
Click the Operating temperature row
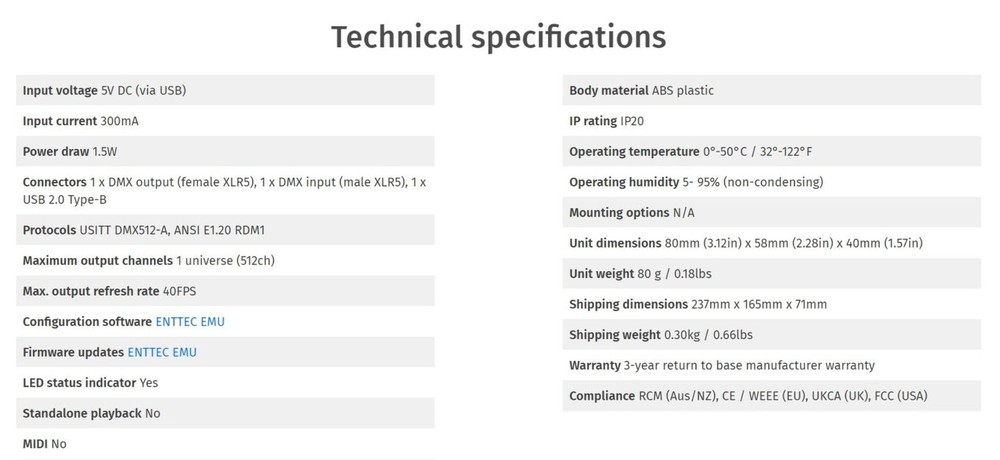tap(772, 152)
